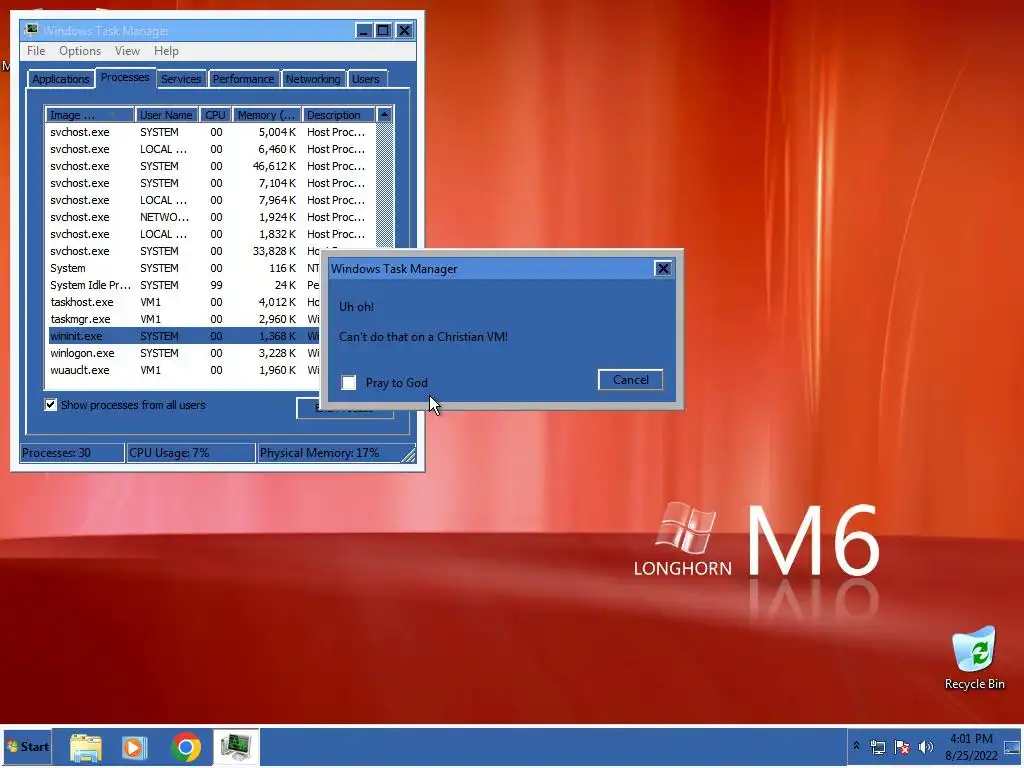Select the wuauclt.exe process
This screenshot has height=768, width=1024.
coord(184,370)
